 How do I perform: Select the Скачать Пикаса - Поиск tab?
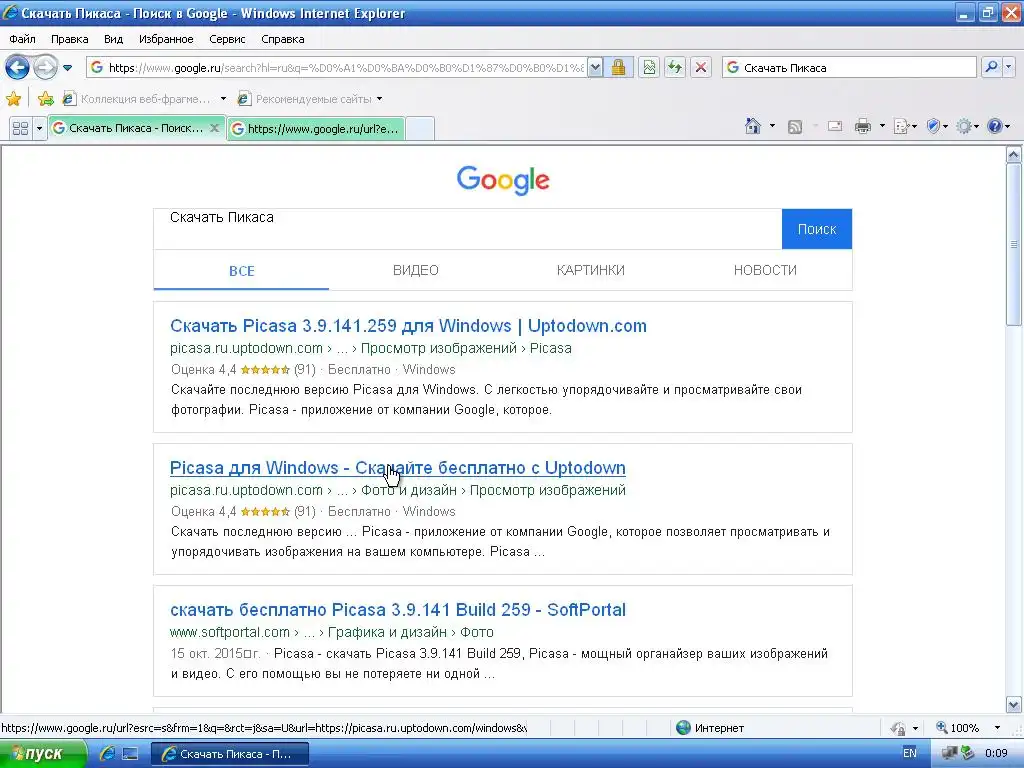coord(136,128)
